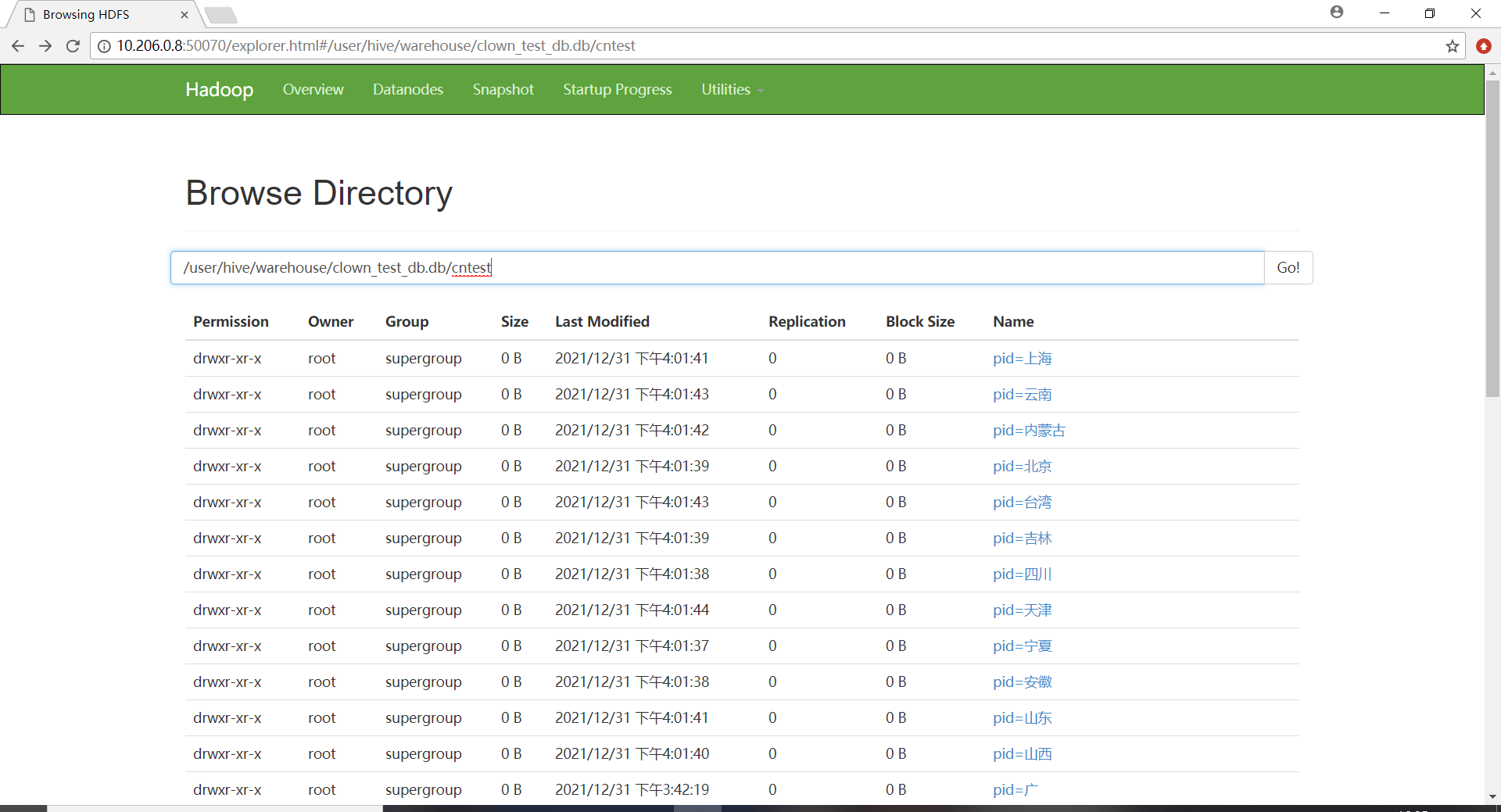
Task: Open the Startup Progress menu item
Action: click(618, 90)
